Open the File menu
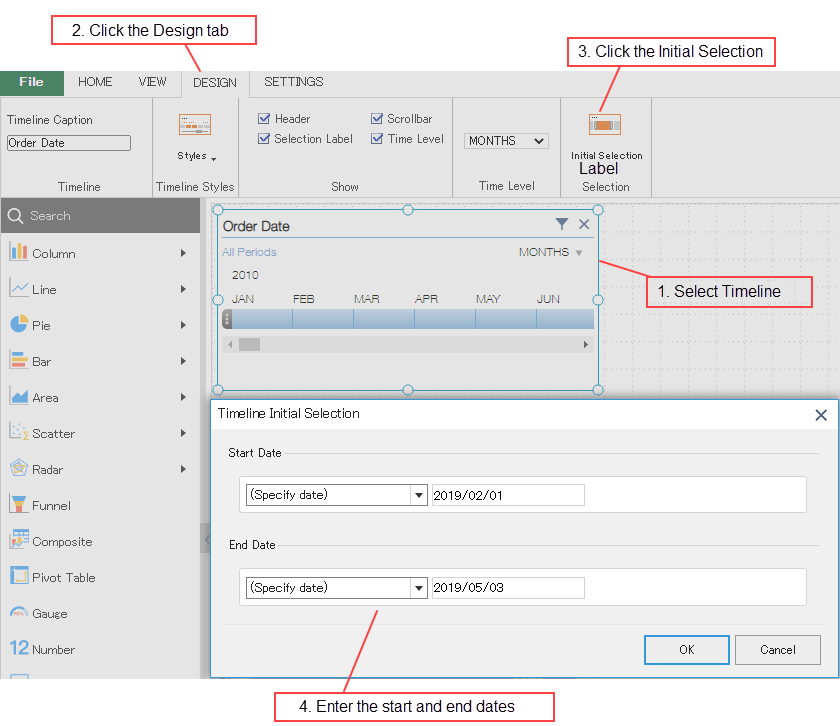Screen dimensions: 840x726 [x=32, y=83]
